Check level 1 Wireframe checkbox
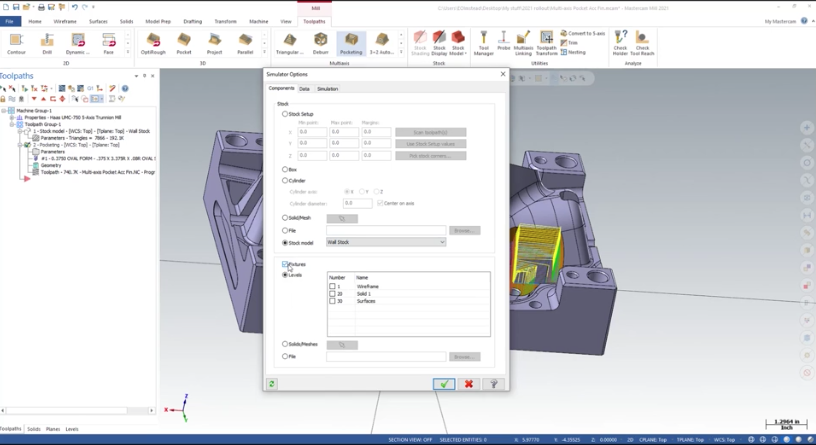The width and height of the screenshot is (816, 445). pyautogui.click(x=332, y=286)
